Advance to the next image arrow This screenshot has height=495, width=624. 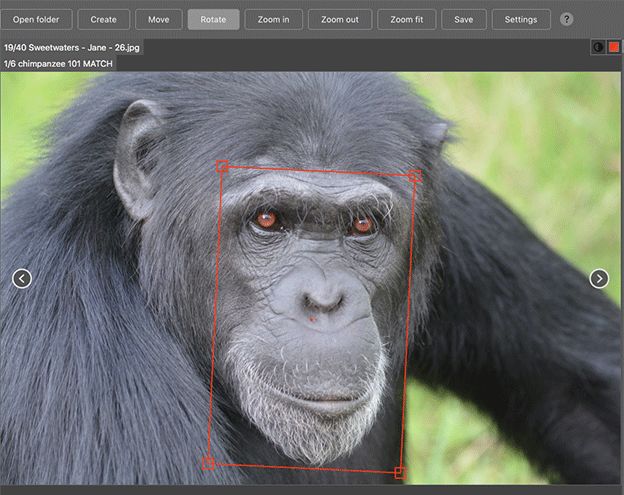[599, 278]
